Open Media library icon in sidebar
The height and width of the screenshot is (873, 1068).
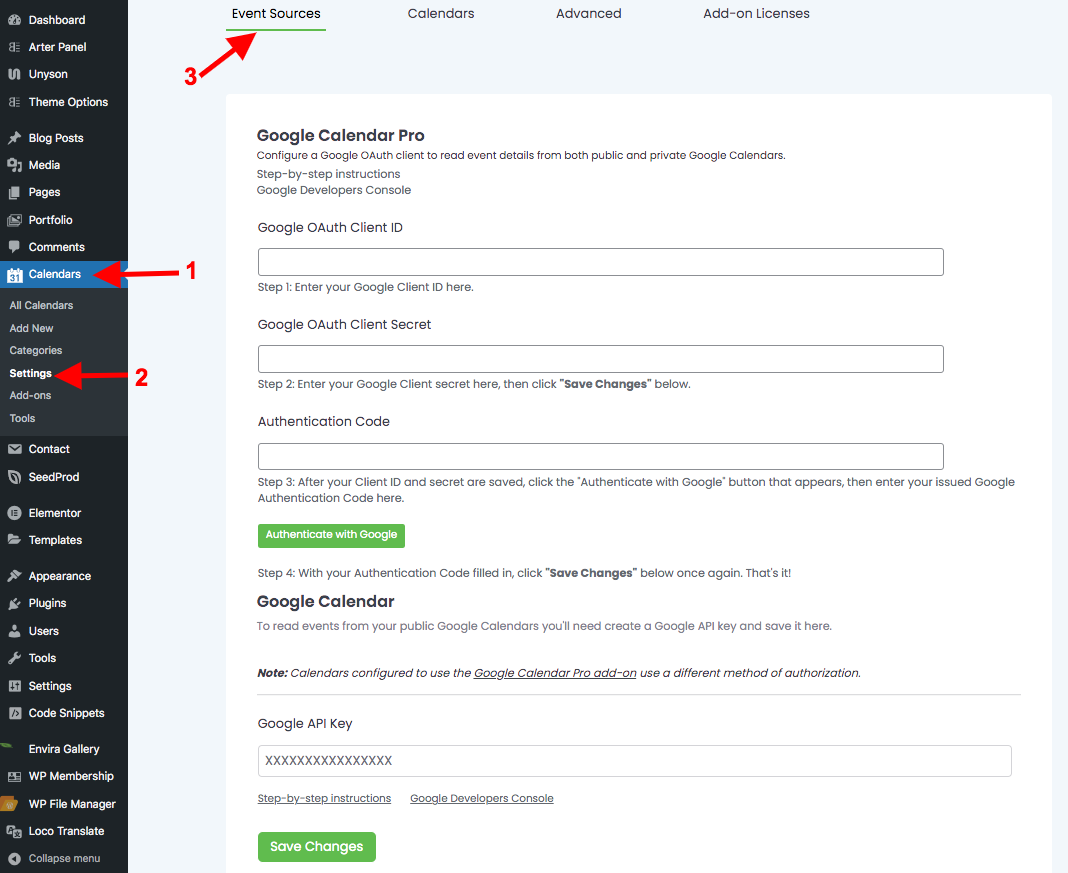pyautogui.click(x=14, y=165)
